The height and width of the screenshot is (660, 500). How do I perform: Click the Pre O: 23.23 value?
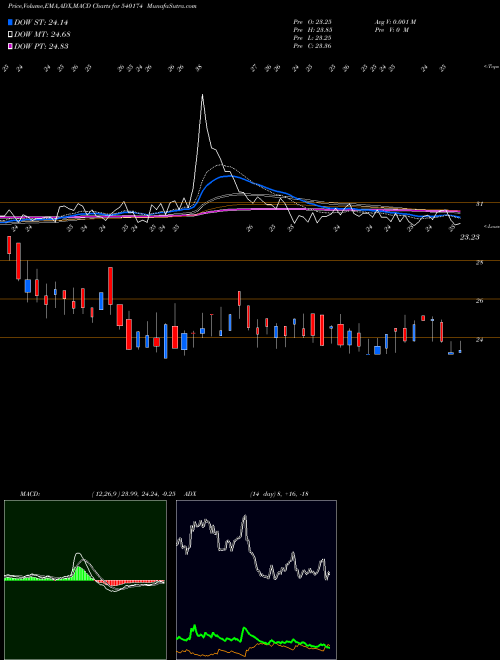[x=312, y=22]
